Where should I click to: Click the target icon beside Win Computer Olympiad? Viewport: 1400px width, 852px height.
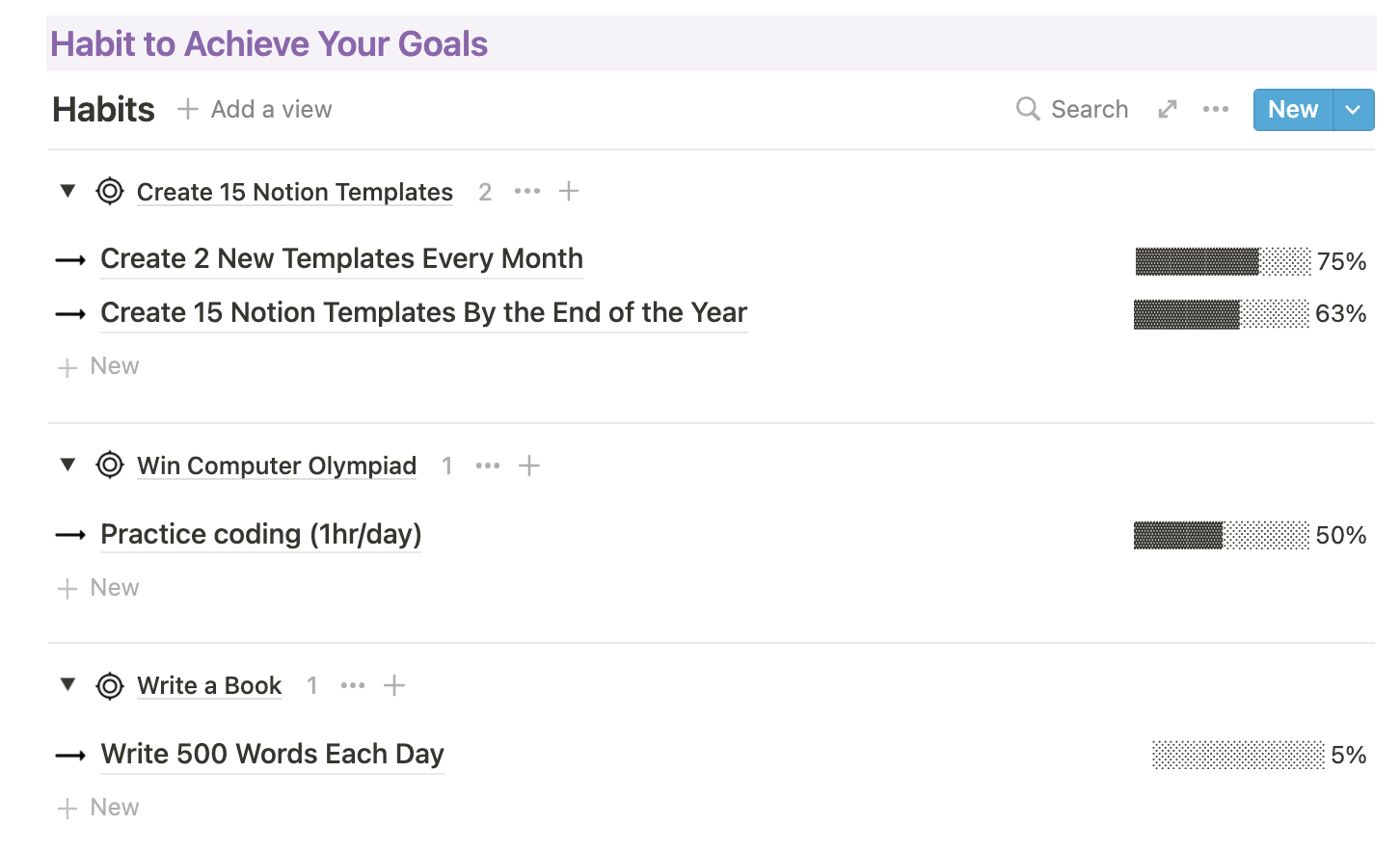tap(110, 465)
